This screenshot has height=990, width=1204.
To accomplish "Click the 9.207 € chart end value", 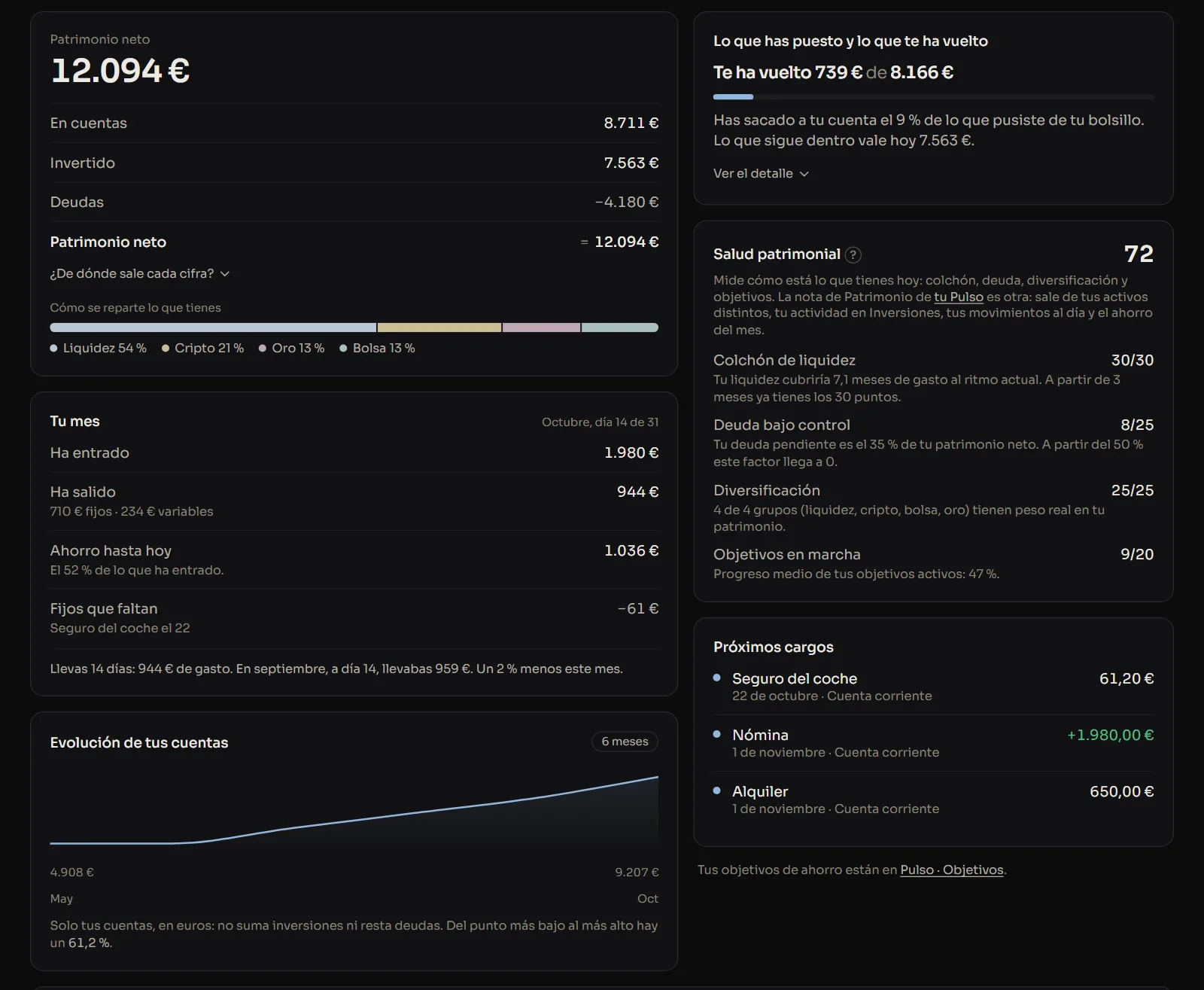I will pos(637,872).
